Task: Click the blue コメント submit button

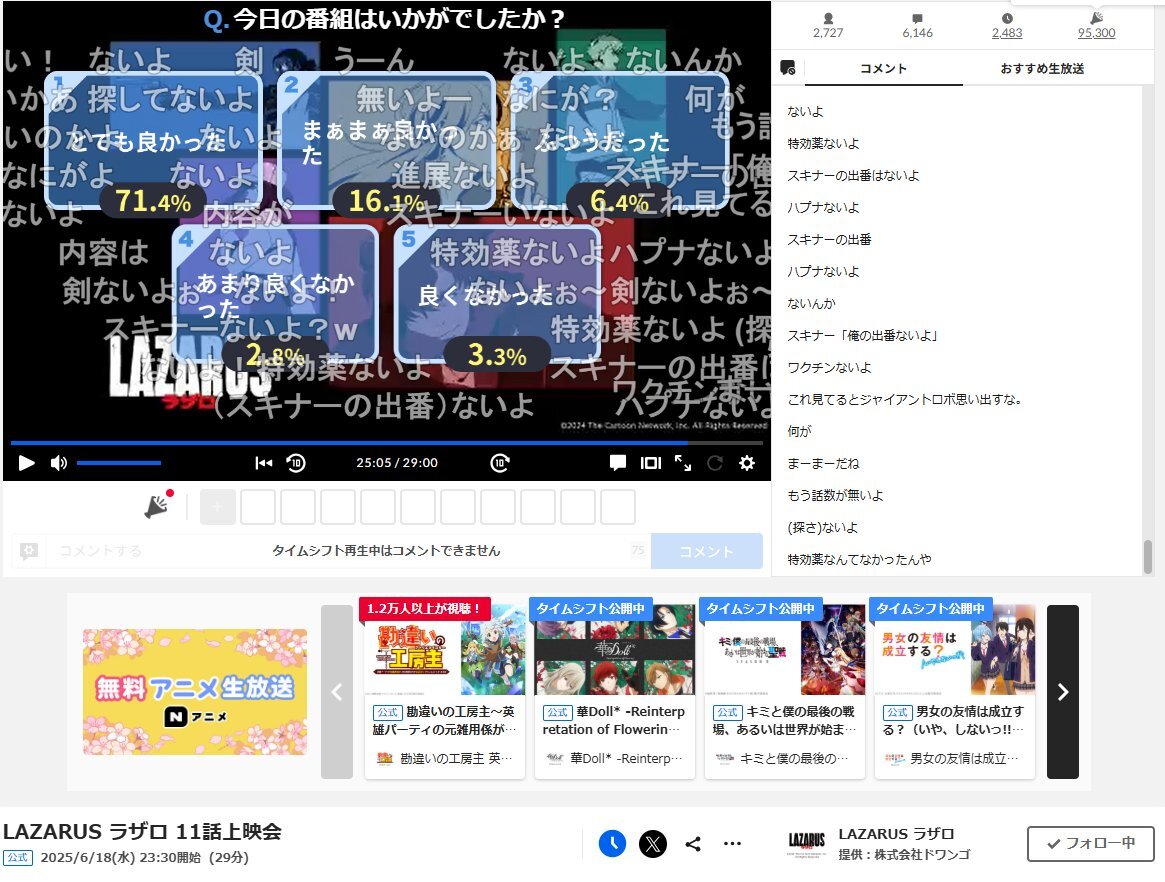Action: [x=707, y=551]
